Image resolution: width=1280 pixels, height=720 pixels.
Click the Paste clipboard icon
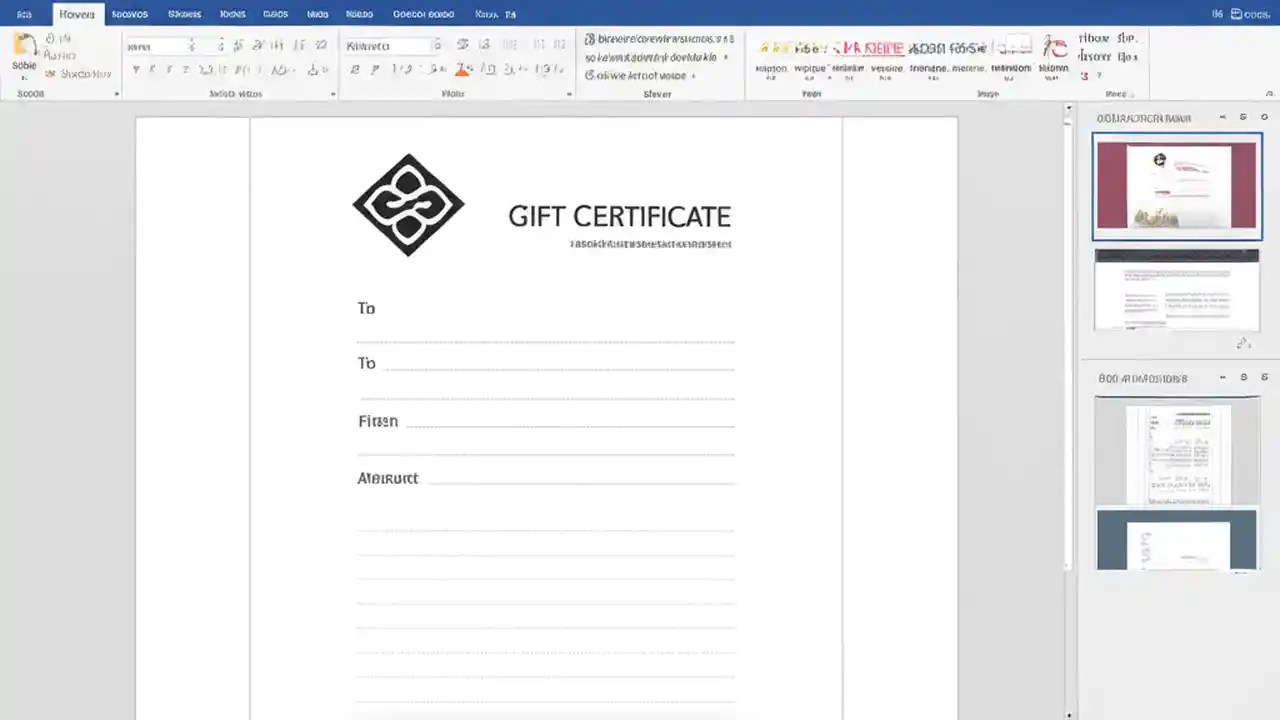tap(22, 48)
